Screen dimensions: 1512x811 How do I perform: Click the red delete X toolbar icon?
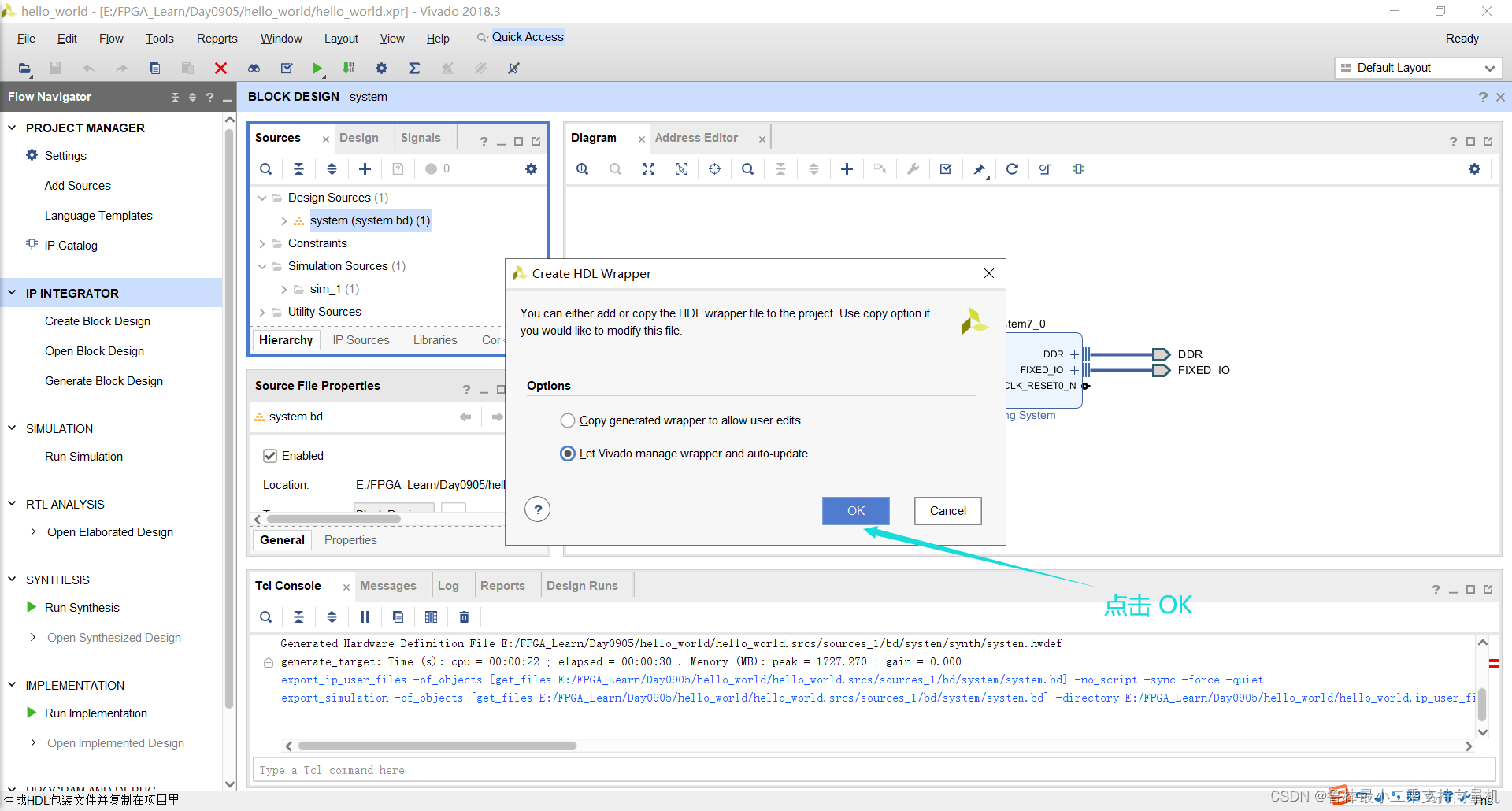click(x=220, y=69)
